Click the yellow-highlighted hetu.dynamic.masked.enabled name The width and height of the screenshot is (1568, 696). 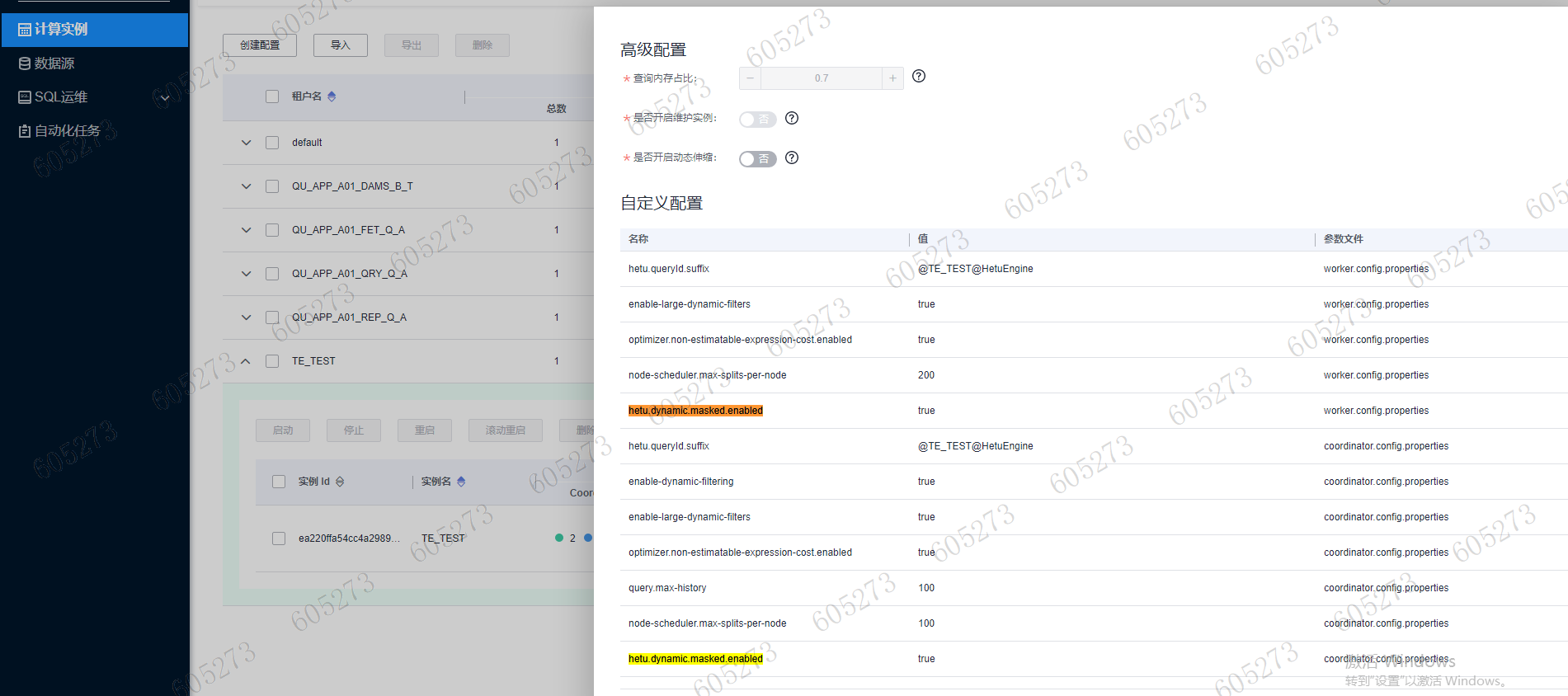point(695,659)
